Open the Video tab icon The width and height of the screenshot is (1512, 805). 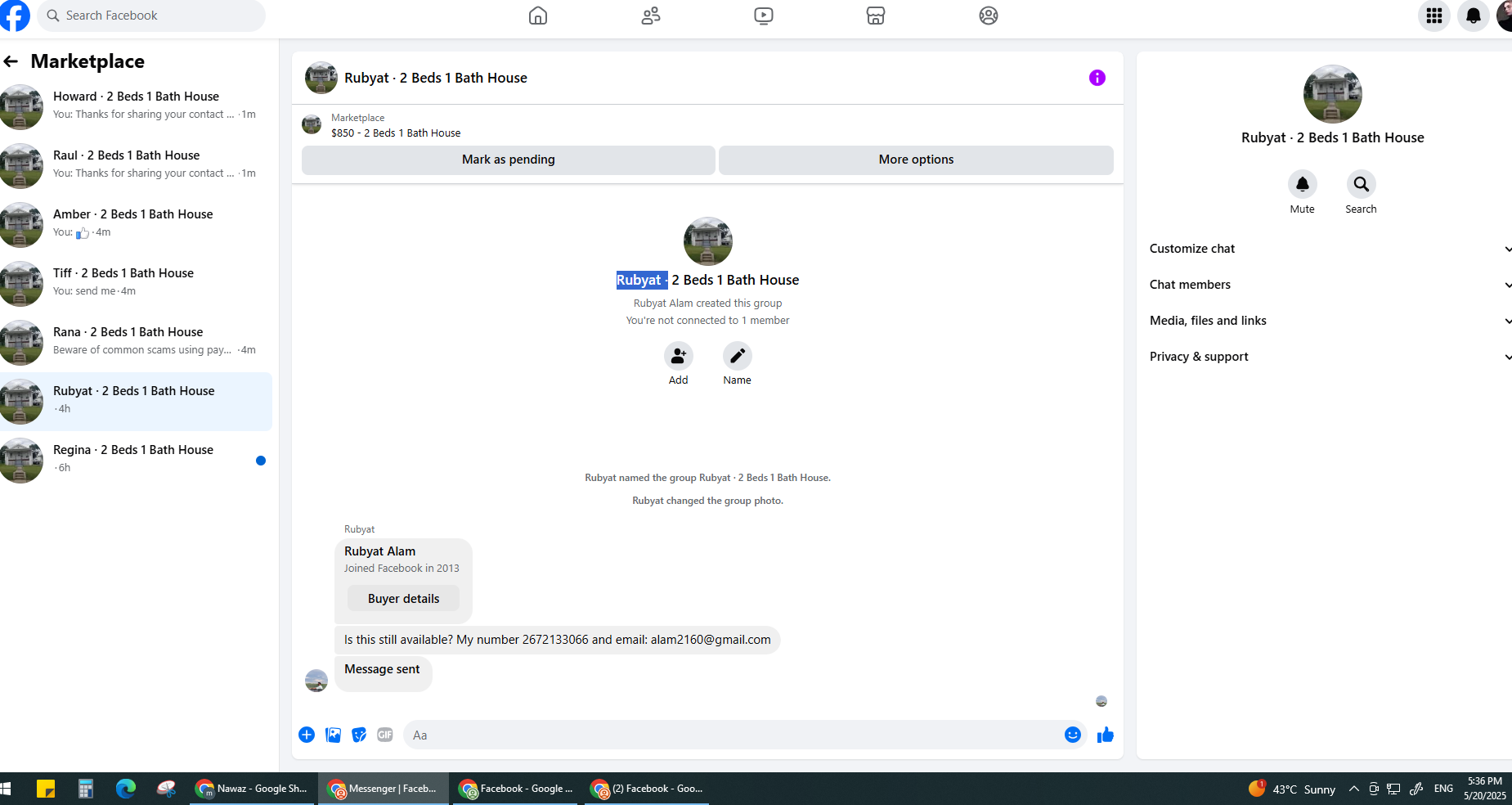764,16
